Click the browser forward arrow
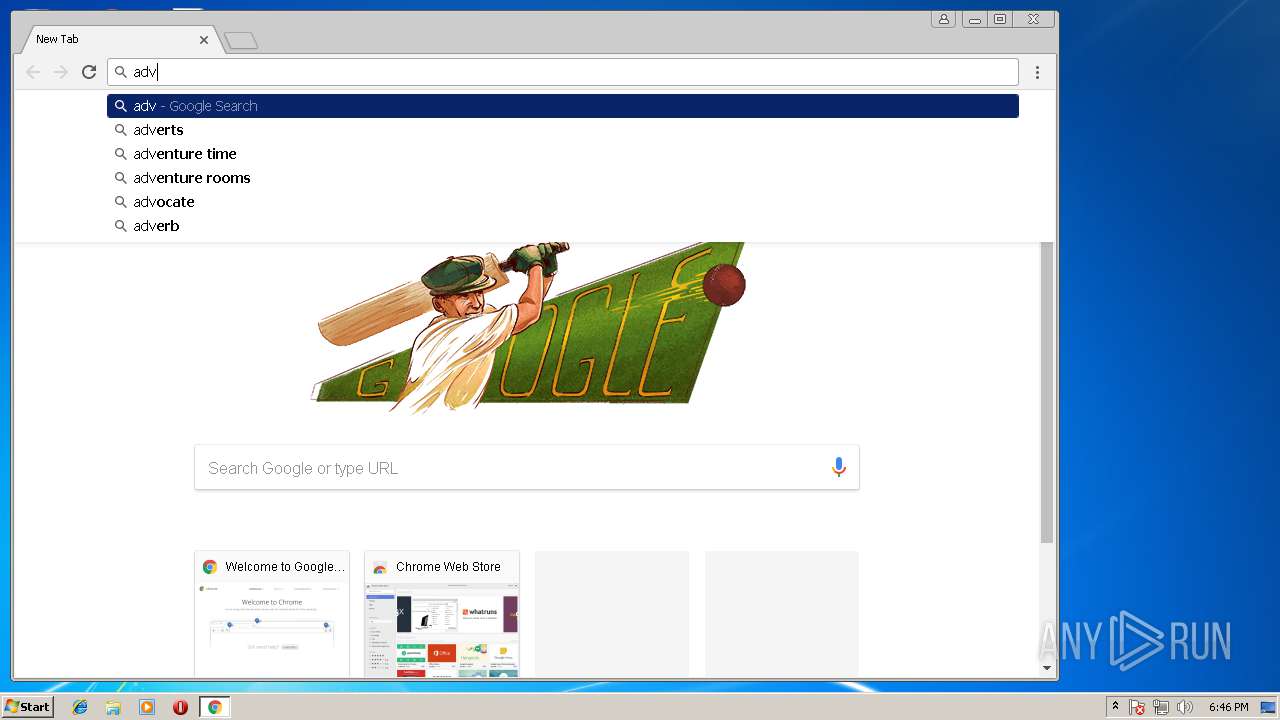Screen dimensions: 1280x720 pos(61,72)
